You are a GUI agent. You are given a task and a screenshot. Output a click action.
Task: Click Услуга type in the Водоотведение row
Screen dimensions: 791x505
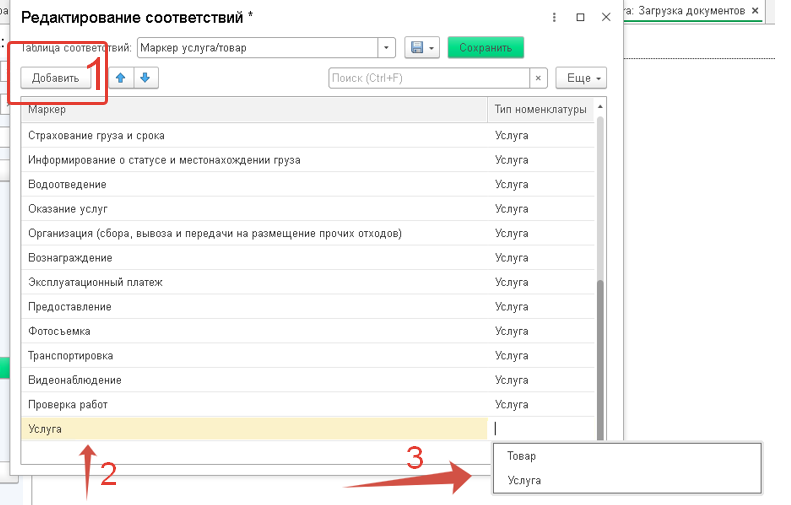[512, 184]
